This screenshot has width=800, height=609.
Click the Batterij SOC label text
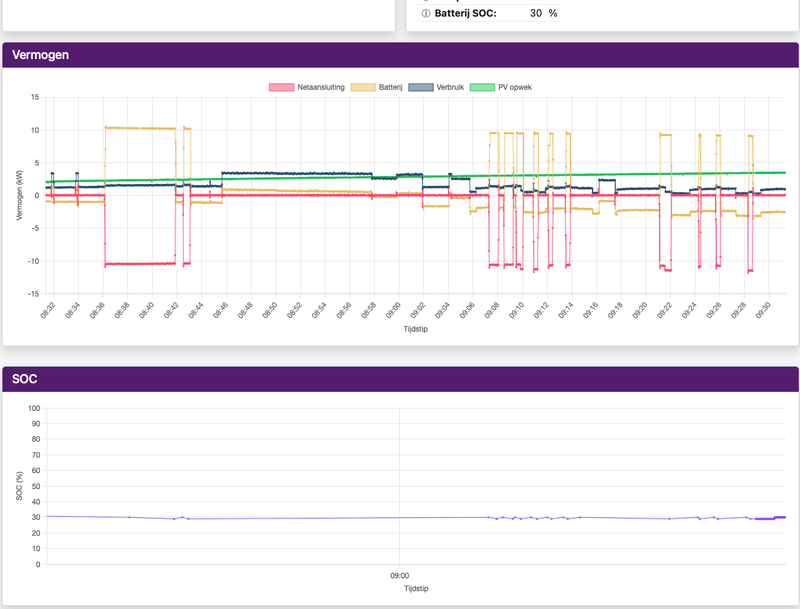(465, 13)
